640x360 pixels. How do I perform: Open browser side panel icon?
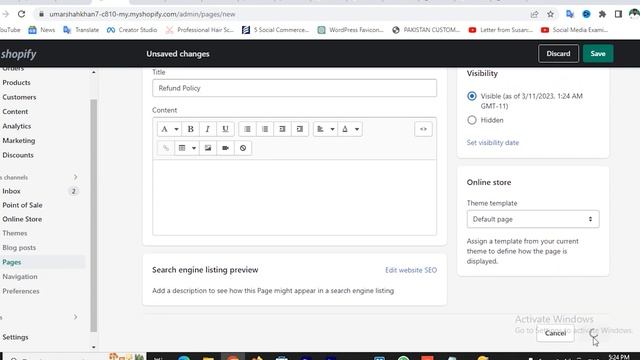[x=618, y=14]
